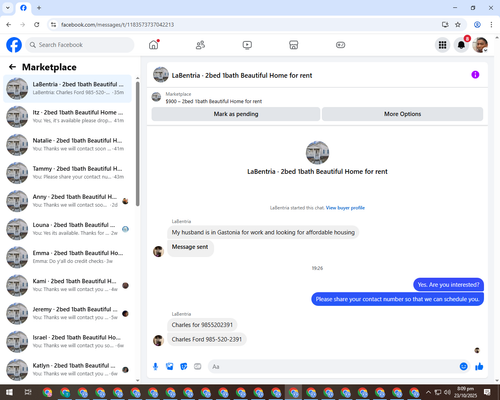The image size is (500, 400).
Task: Click message 'Charles Ford 985-520-2391'
Action: point(207,339)
